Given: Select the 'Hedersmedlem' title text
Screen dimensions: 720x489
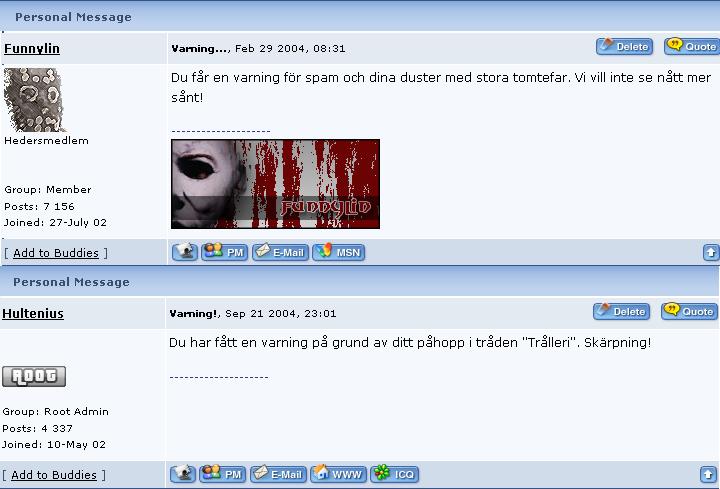Looking at the screenshot, I should point(46,141).
